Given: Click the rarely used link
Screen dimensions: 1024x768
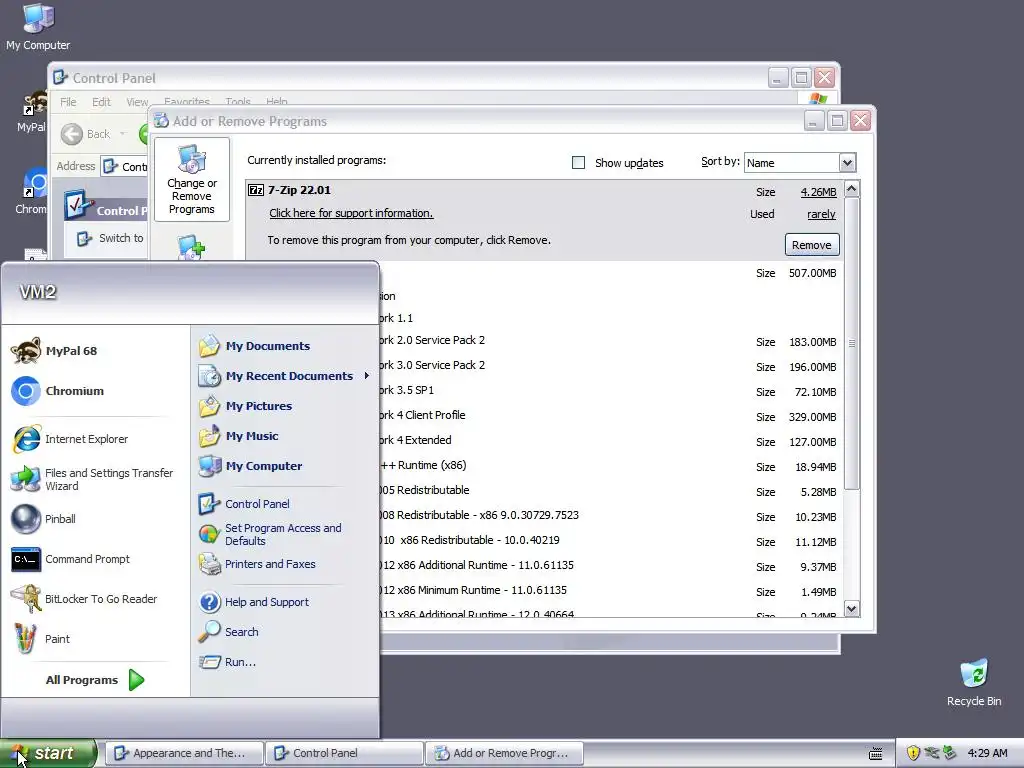Looking at the screenshot, I should coord(821,214).
